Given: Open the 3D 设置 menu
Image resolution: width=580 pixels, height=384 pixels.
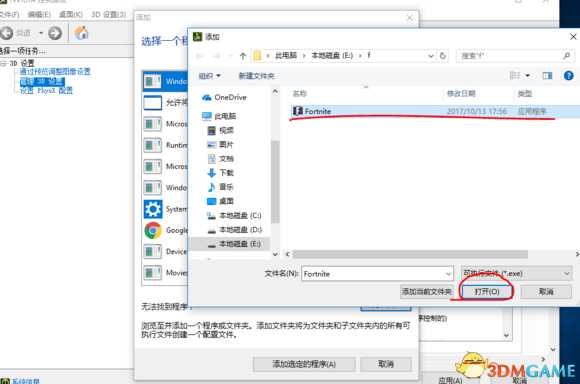Looking at the screenshot, I should 109,14.
